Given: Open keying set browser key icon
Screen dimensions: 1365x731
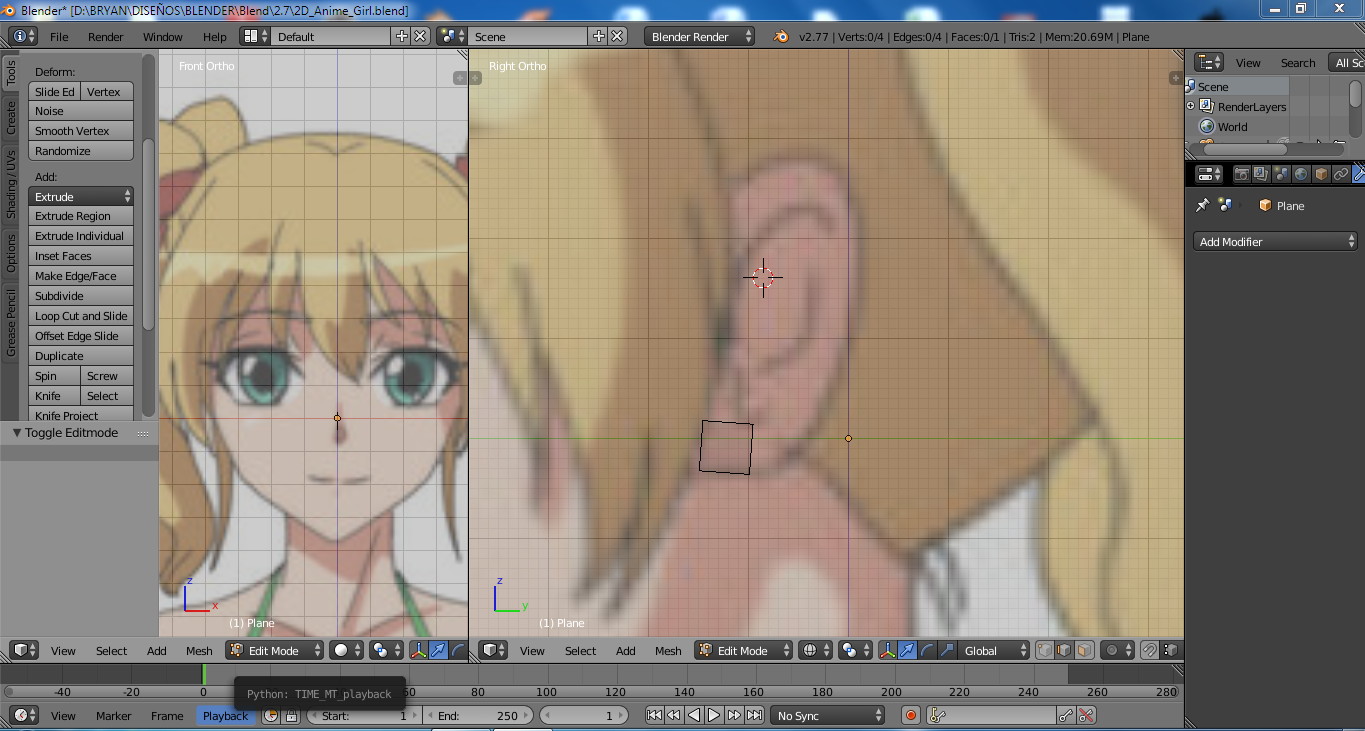Looking at the screenshot, I should tap(938, 715).
